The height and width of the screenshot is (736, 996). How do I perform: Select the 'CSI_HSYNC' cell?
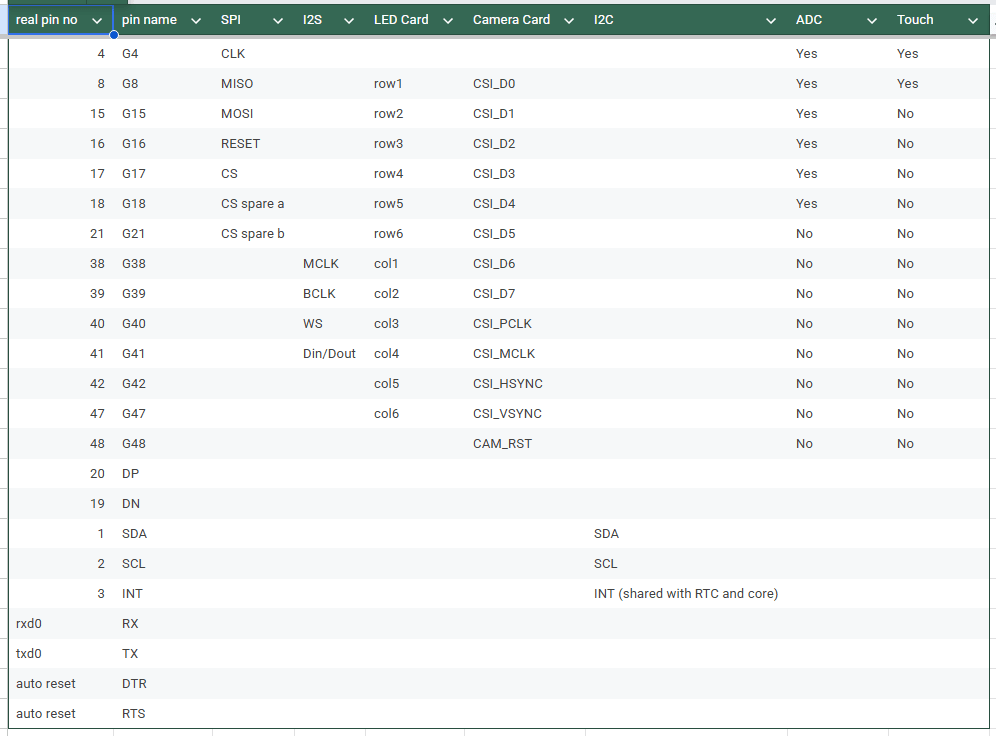click(527, 384)
